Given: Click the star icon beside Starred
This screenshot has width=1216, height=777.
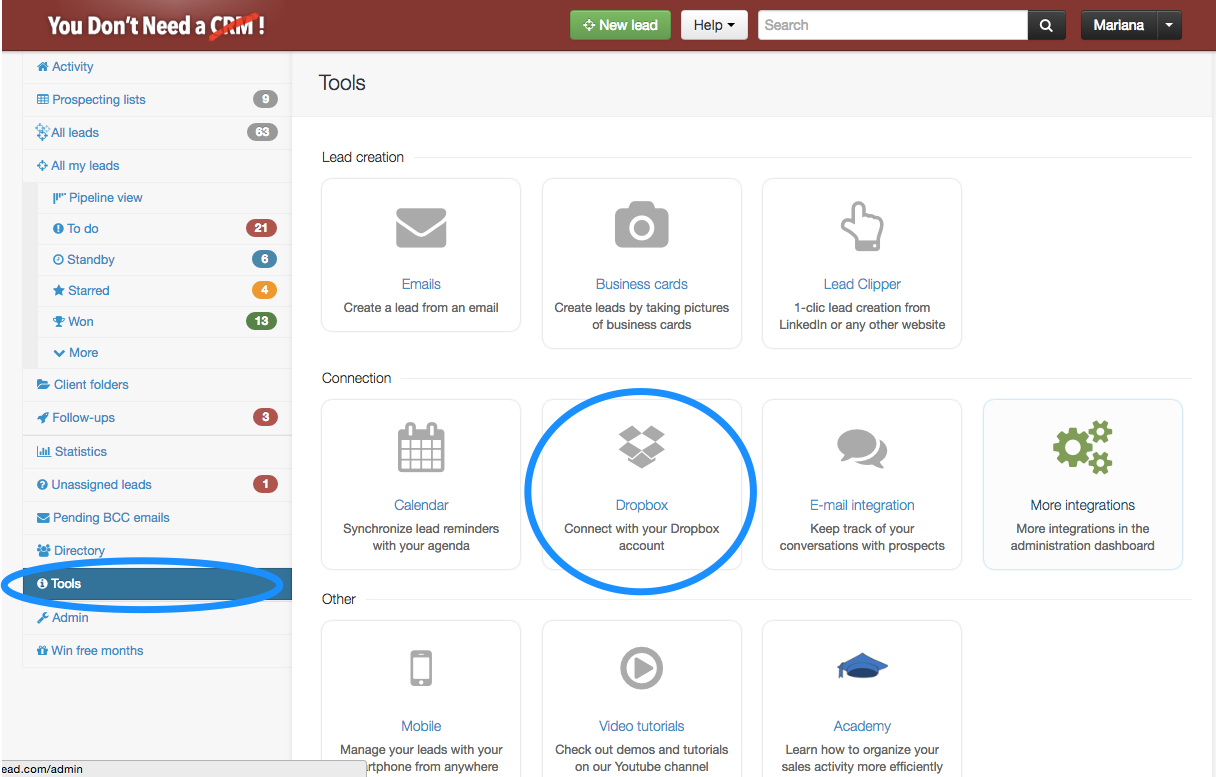Looking at the screenshot, I should 59,291.
